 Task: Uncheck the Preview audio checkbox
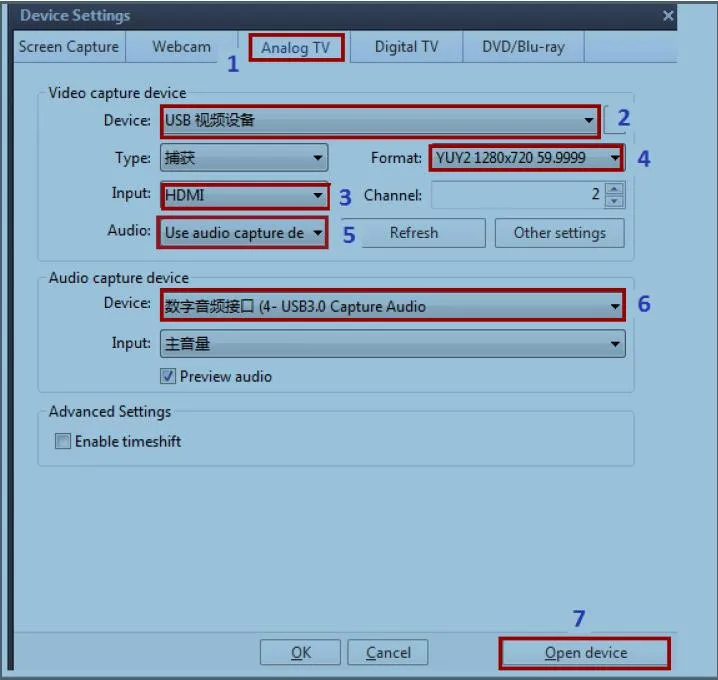coord(168,377)
